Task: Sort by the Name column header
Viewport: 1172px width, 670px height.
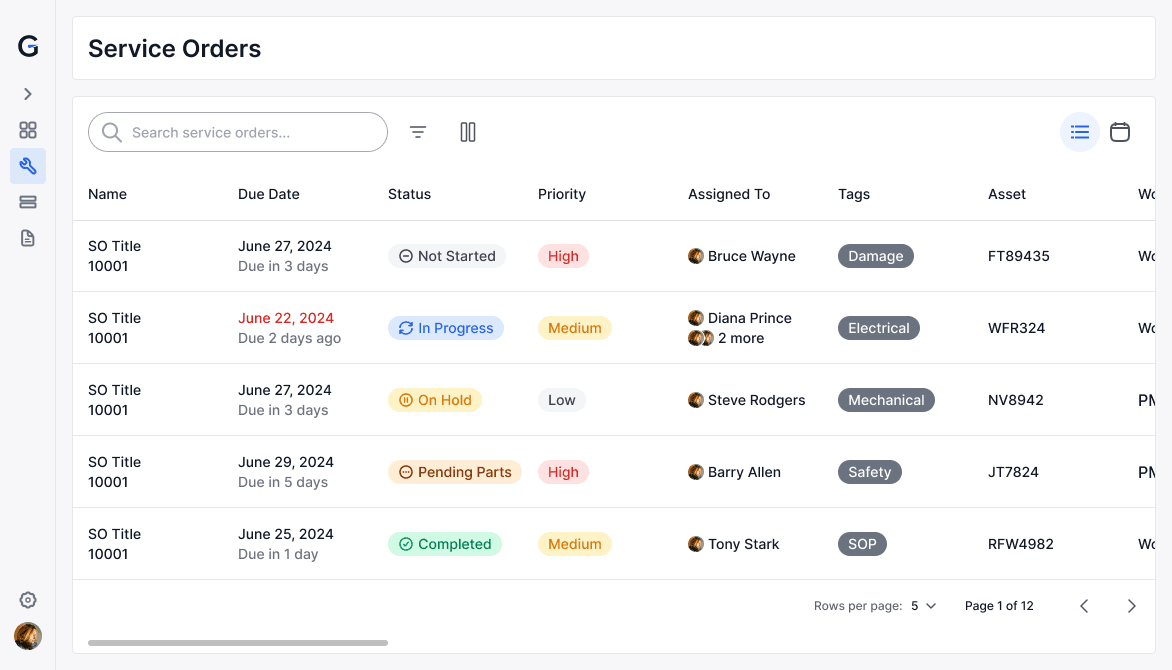Action: 108,194
